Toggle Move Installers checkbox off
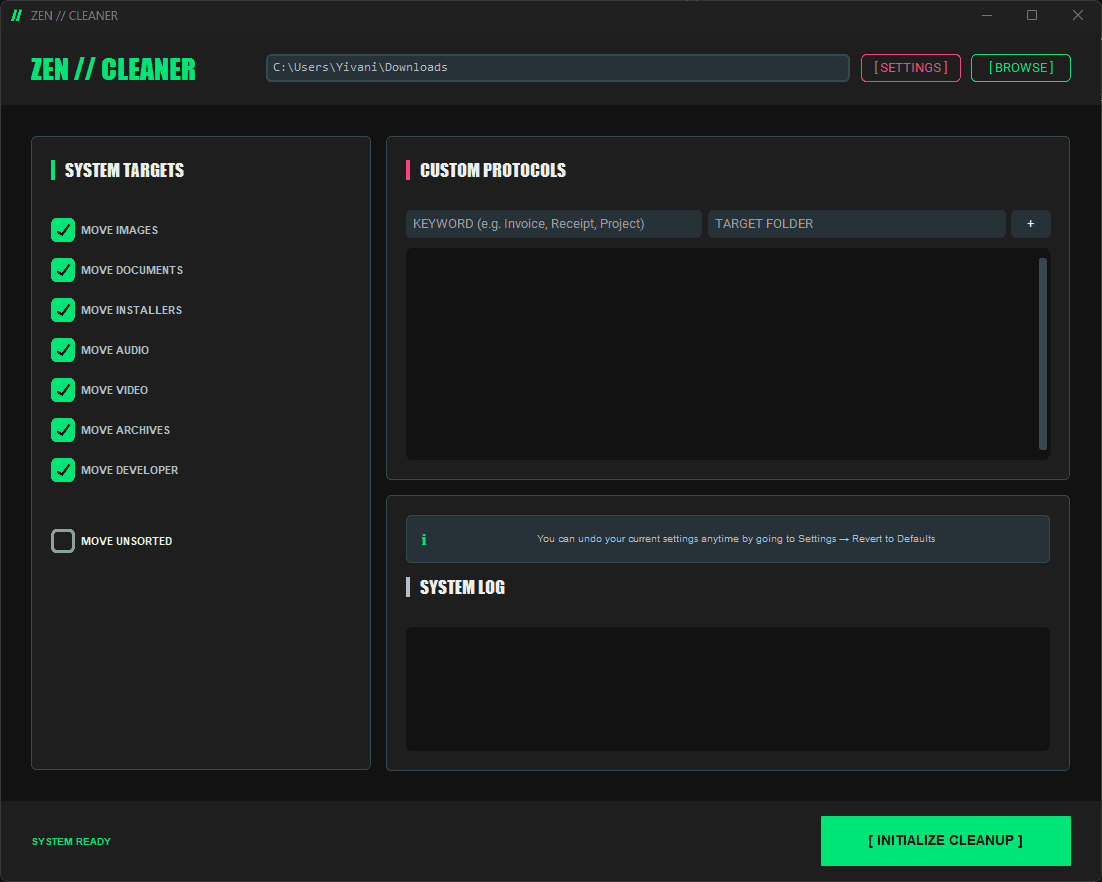1102x882 pixels. (x=63, y=310)
